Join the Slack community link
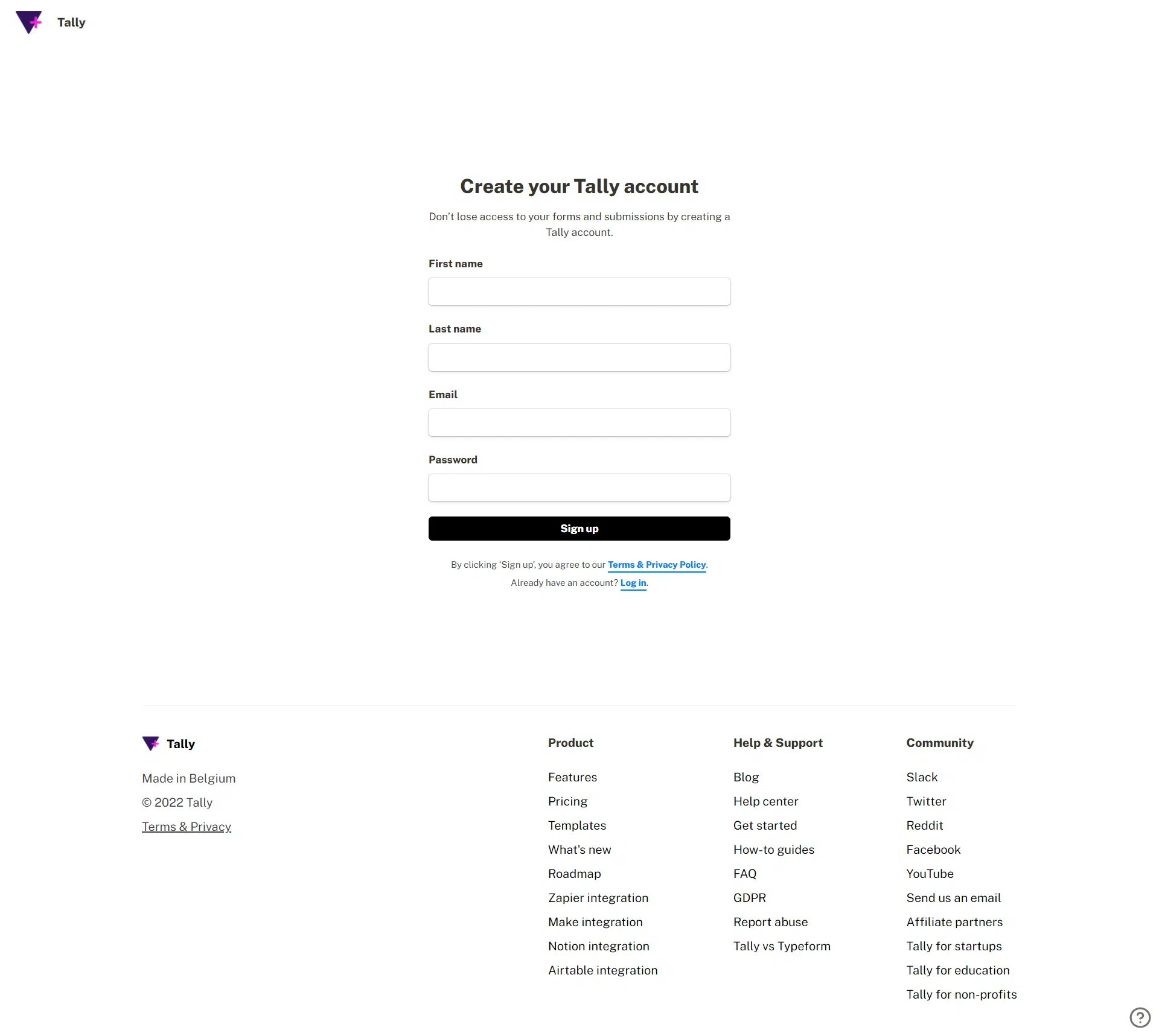Viewport: 1159px width, 1036px height. tap(922, 777)
